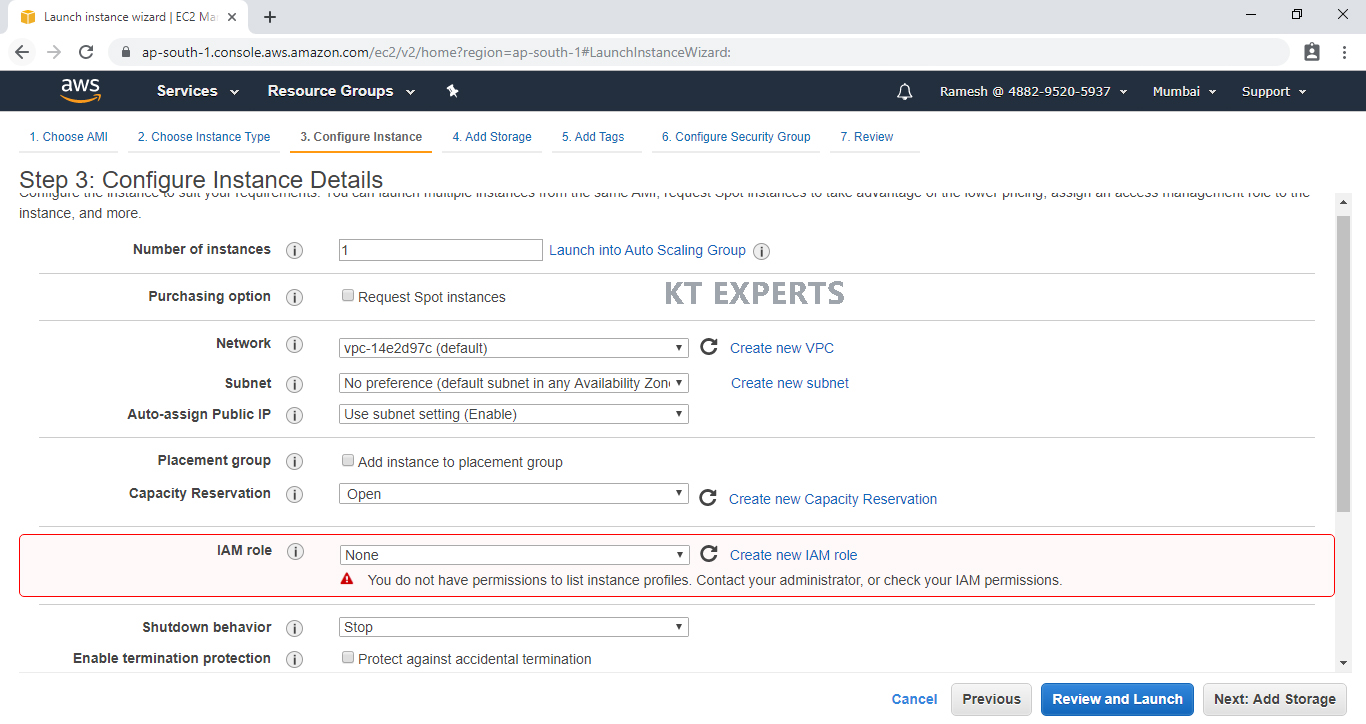Go to step 1. Choose AMI
The width and height of the screenshot is (1366, 724).
click(x=68, y=137)
